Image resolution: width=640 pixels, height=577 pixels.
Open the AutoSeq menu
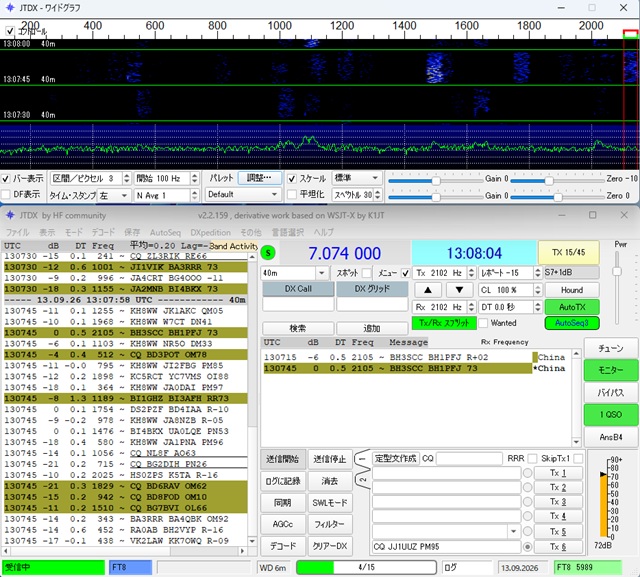(x=165, y=233)
